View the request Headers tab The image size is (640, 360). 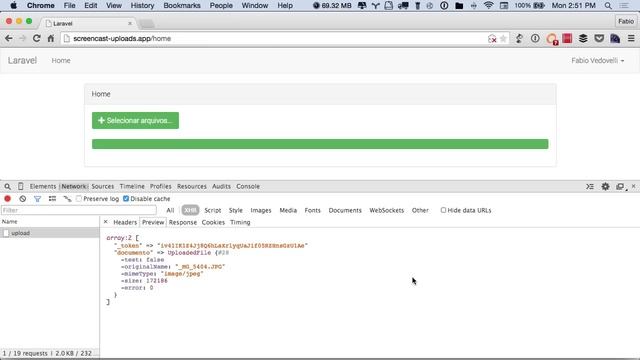click(125, 222)
